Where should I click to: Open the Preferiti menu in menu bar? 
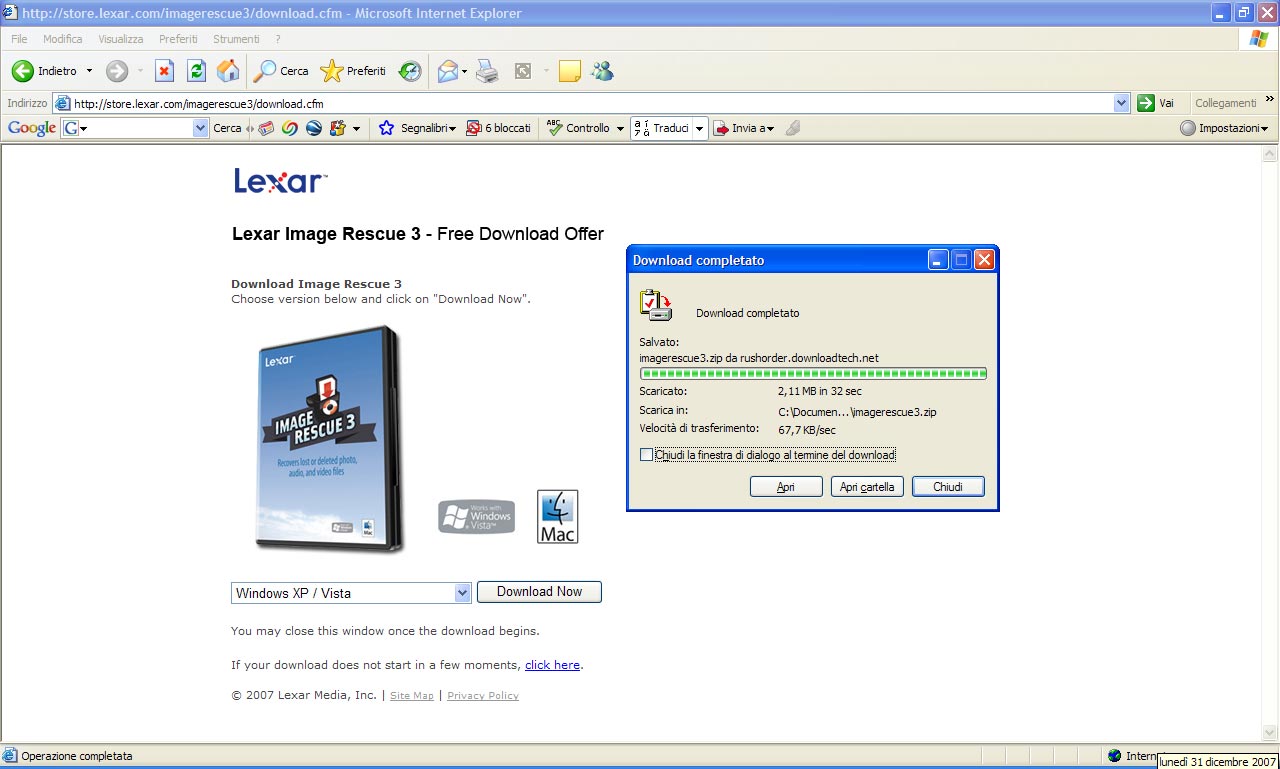point(178,39)
